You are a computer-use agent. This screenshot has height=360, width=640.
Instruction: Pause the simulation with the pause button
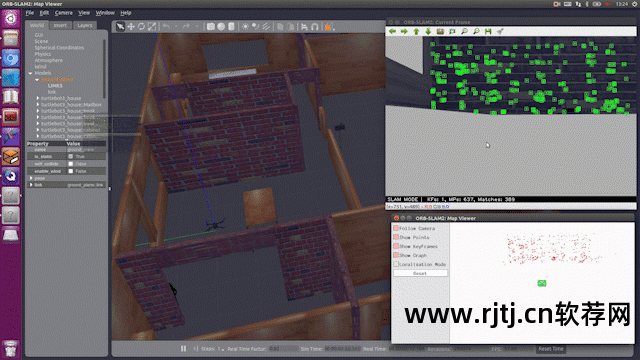(183, 349)
